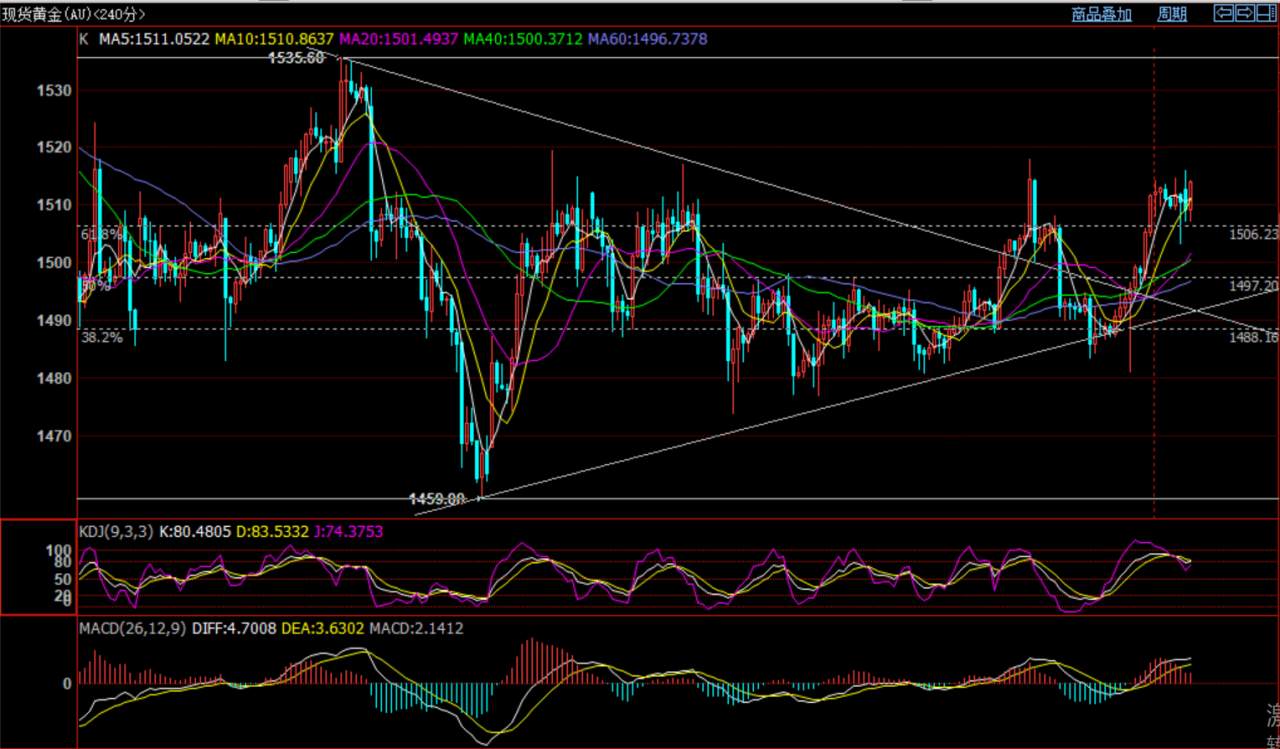Select the MA40:1500.3712 indicator label

523,39
